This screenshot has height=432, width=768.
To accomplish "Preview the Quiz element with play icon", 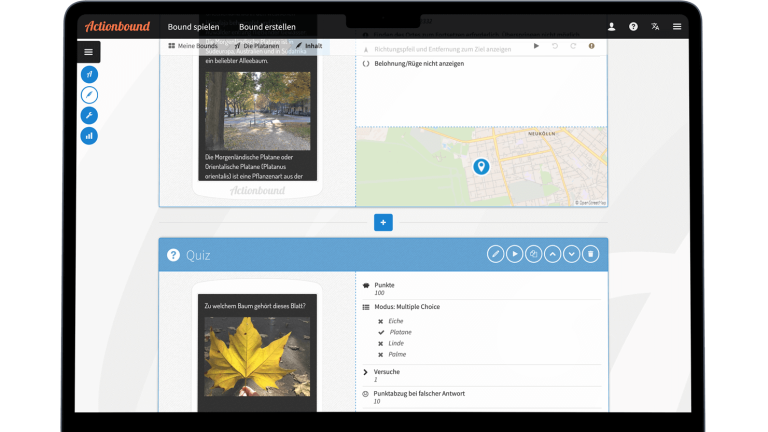I will tap(514, 254).
